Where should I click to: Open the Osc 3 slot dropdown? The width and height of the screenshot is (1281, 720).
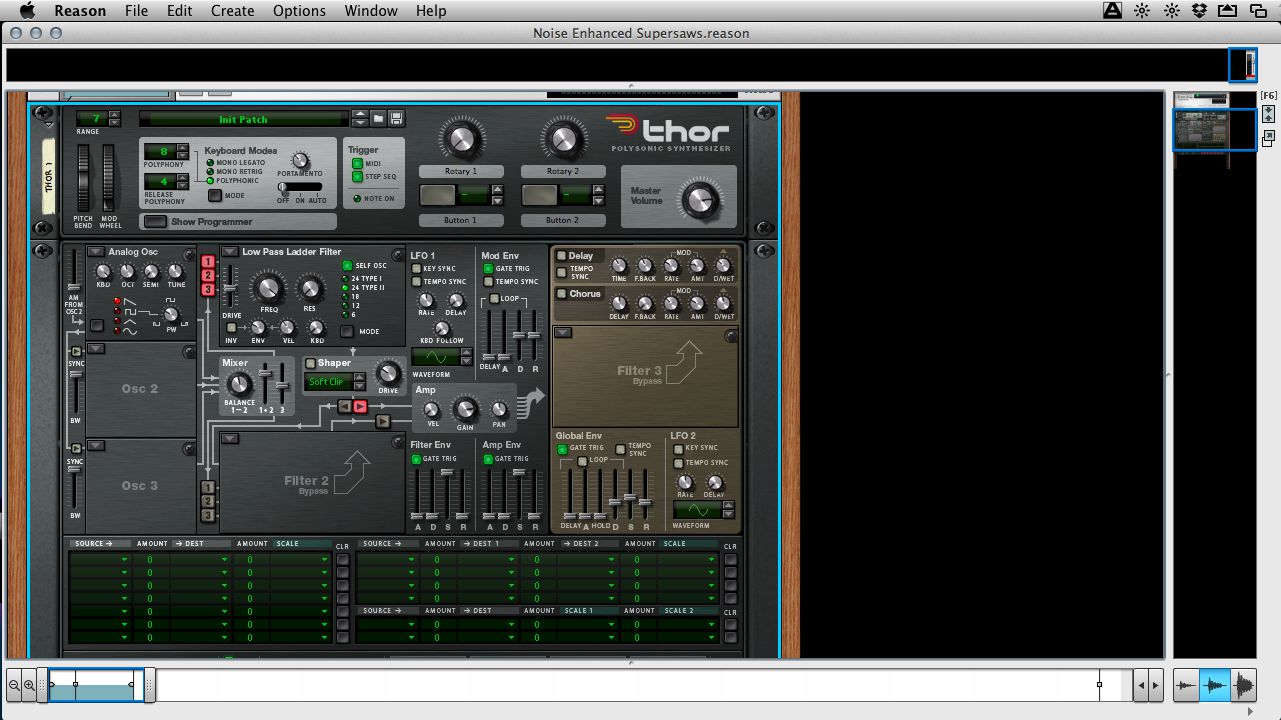[96, 446]
